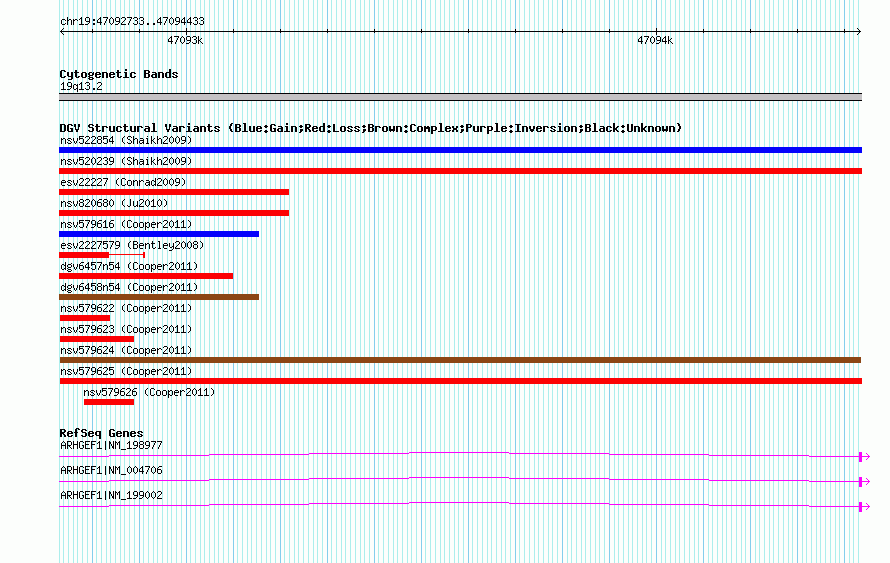Viewport: 890px width, 563px height.
Task: Click the dgv6458n54 (Cooper2011) label
Action: click(129, 287)
